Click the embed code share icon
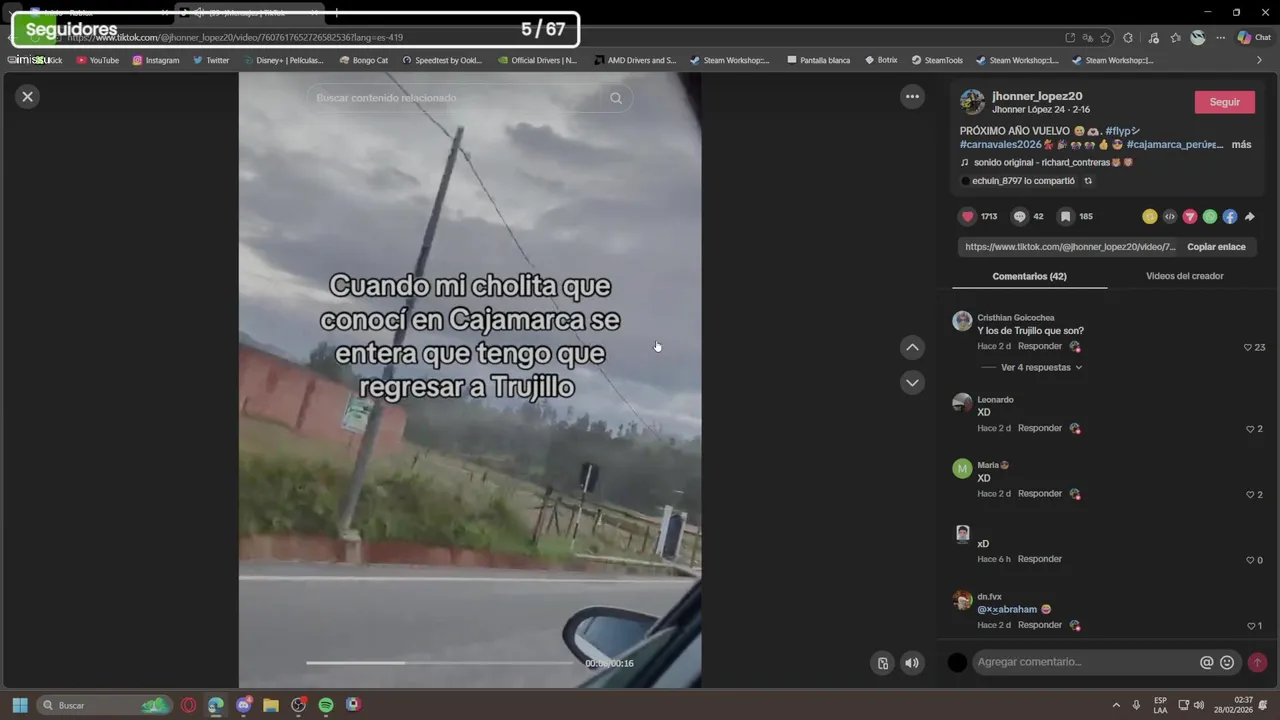 [x=1170, y=216]
